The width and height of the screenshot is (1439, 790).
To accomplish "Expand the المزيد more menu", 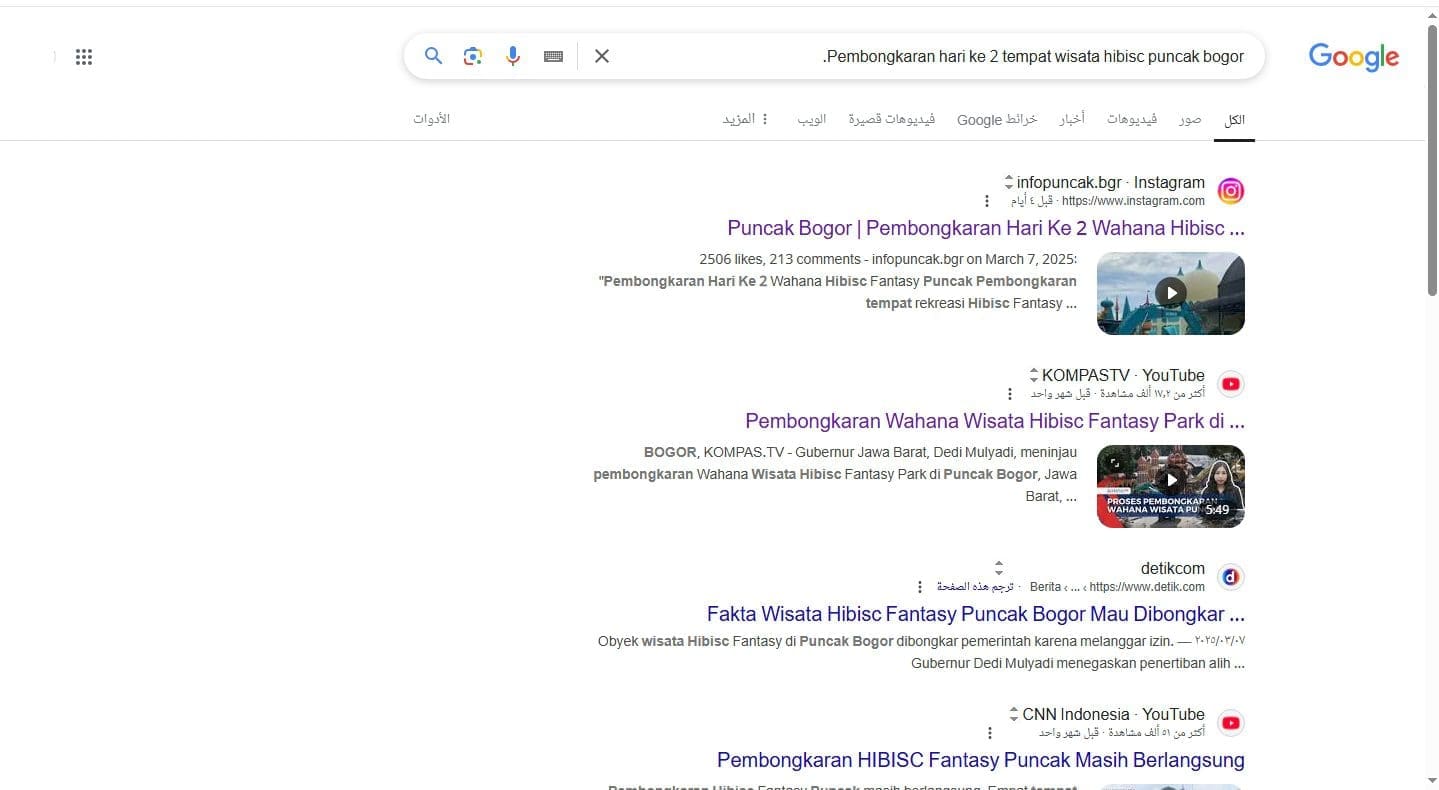I will click(746, 119).
